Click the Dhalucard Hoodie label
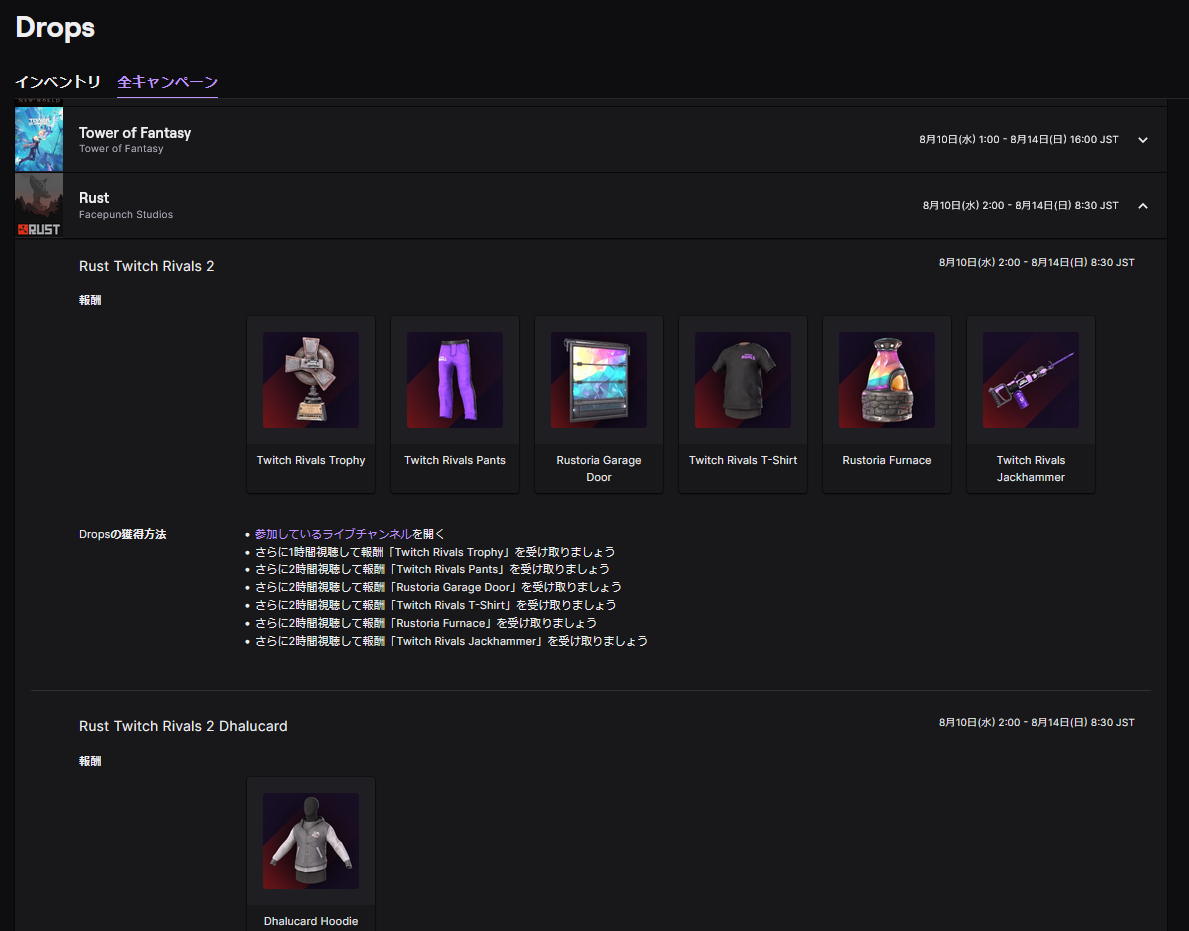This screenshot has height=931, width=1189. tap(311, 921)
